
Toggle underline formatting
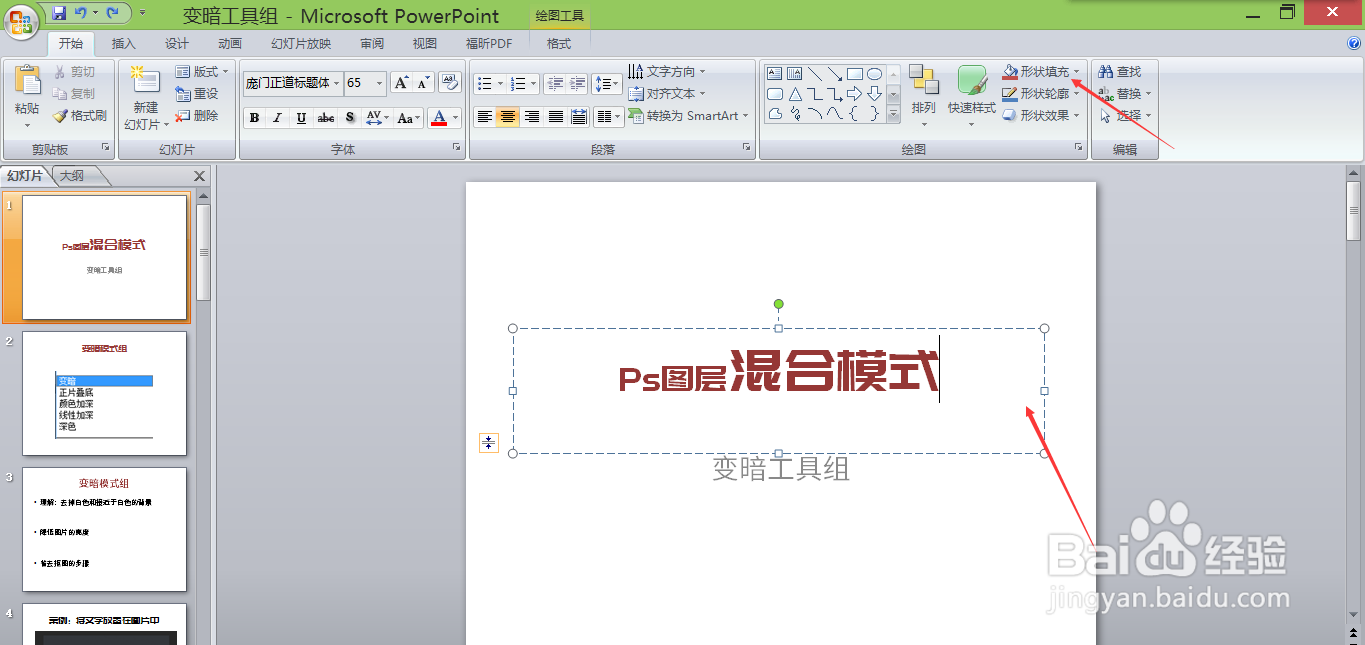coord(302,117)
